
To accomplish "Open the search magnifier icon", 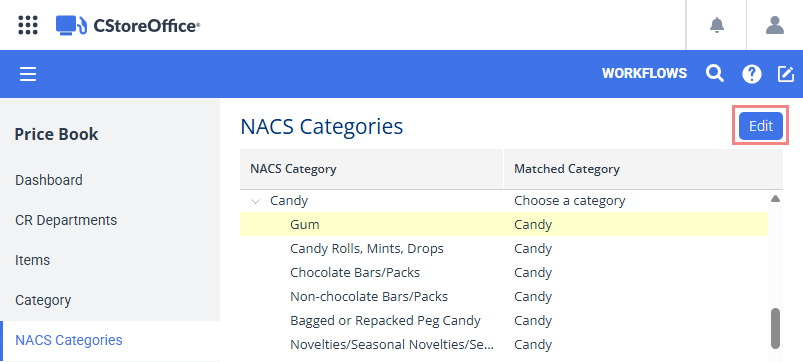I will coord(715,74).
